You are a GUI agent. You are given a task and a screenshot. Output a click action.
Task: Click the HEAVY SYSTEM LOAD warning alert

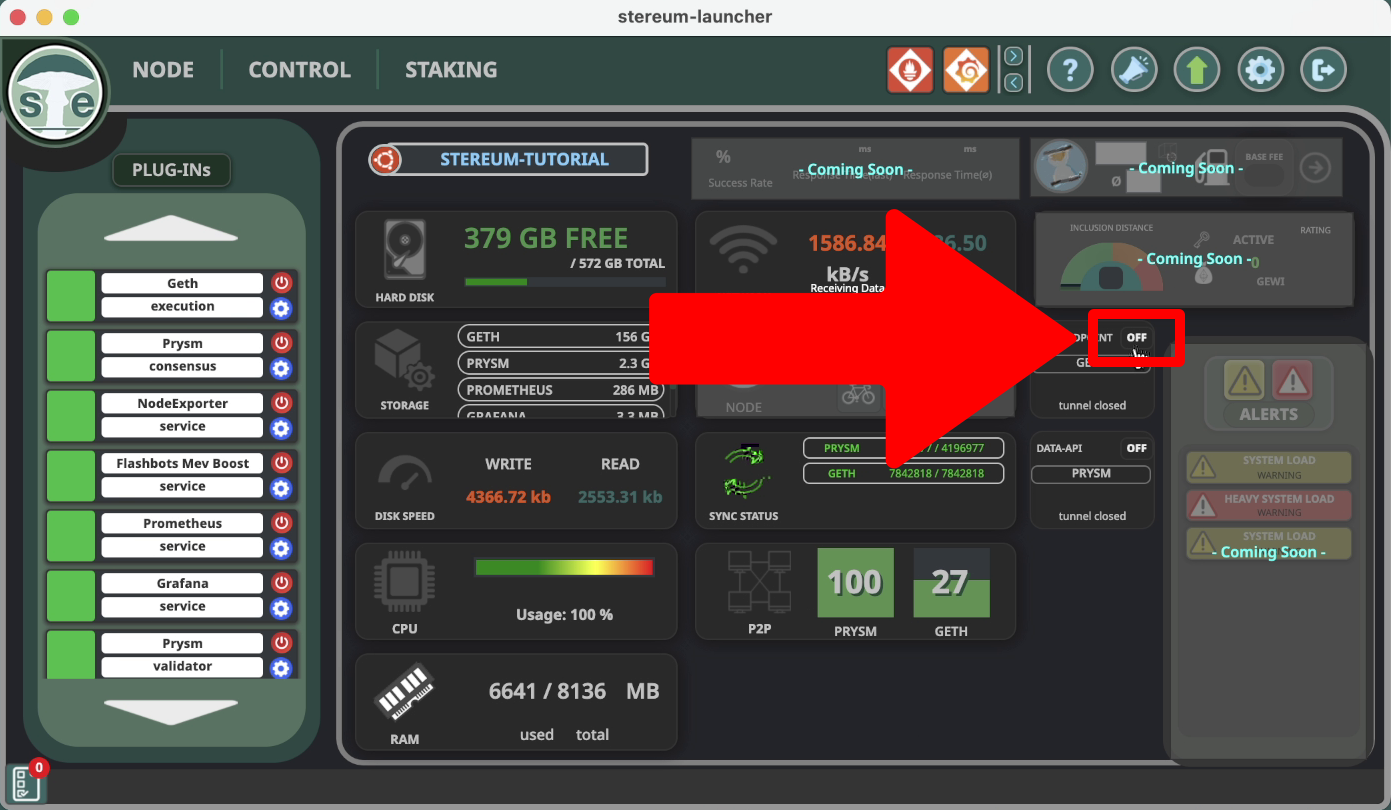pyautogui.click(x=1268, y=505)
